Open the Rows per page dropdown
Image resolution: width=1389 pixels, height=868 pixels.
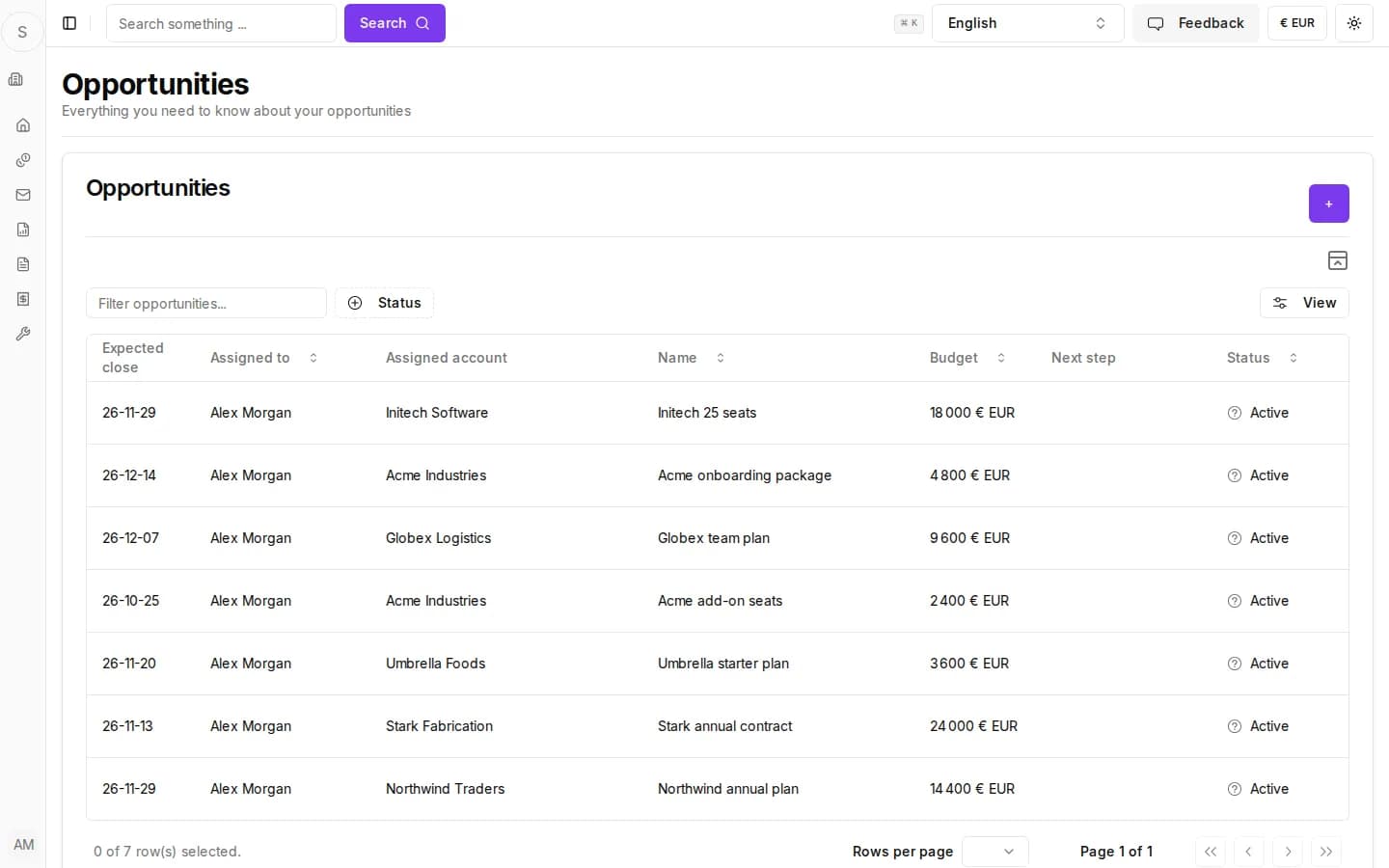[995, 852]
